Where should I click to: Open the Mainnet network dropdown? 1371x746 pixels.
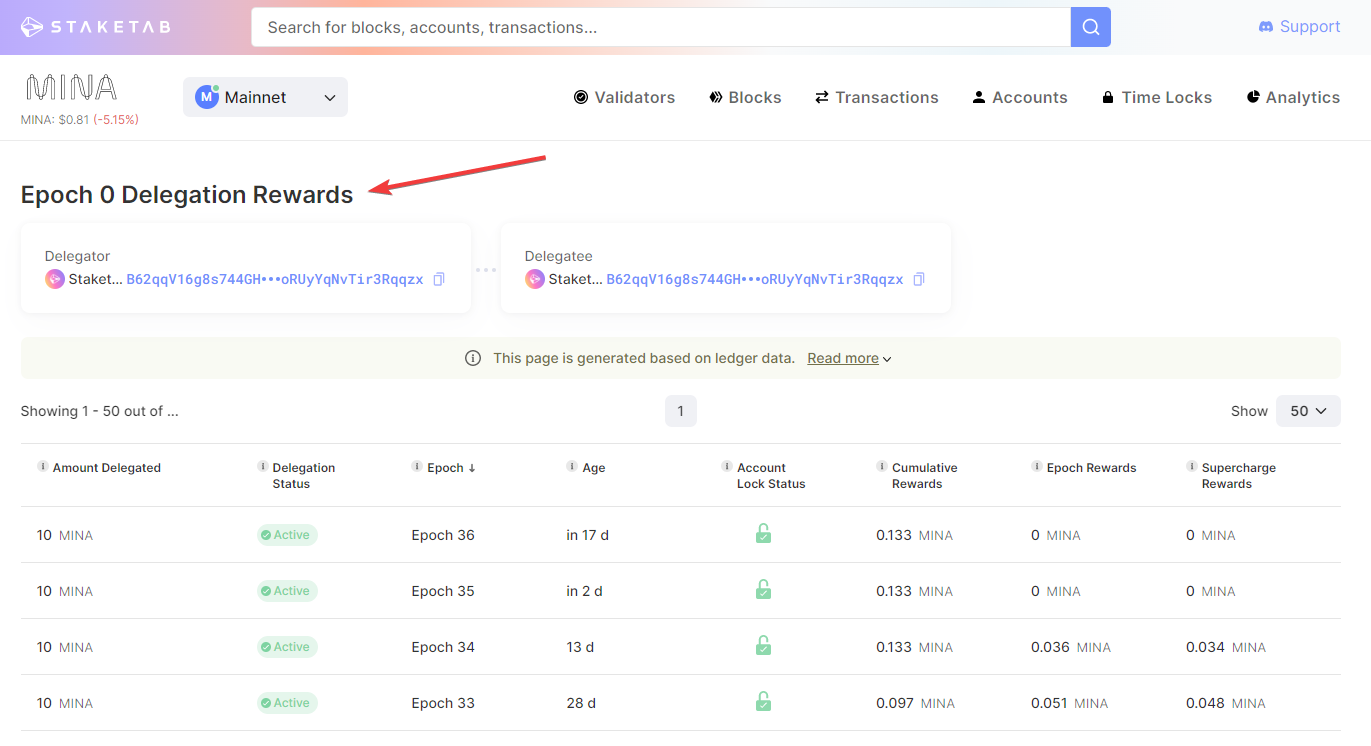coord(265,97)
